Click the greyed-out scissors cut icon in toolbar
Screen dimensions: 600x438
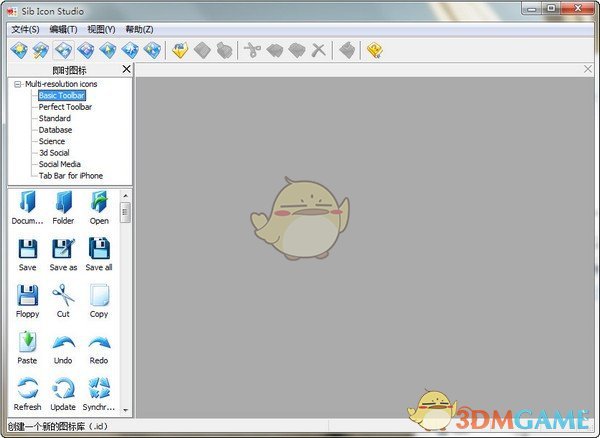pyautogui.click(x=252, y=50)
